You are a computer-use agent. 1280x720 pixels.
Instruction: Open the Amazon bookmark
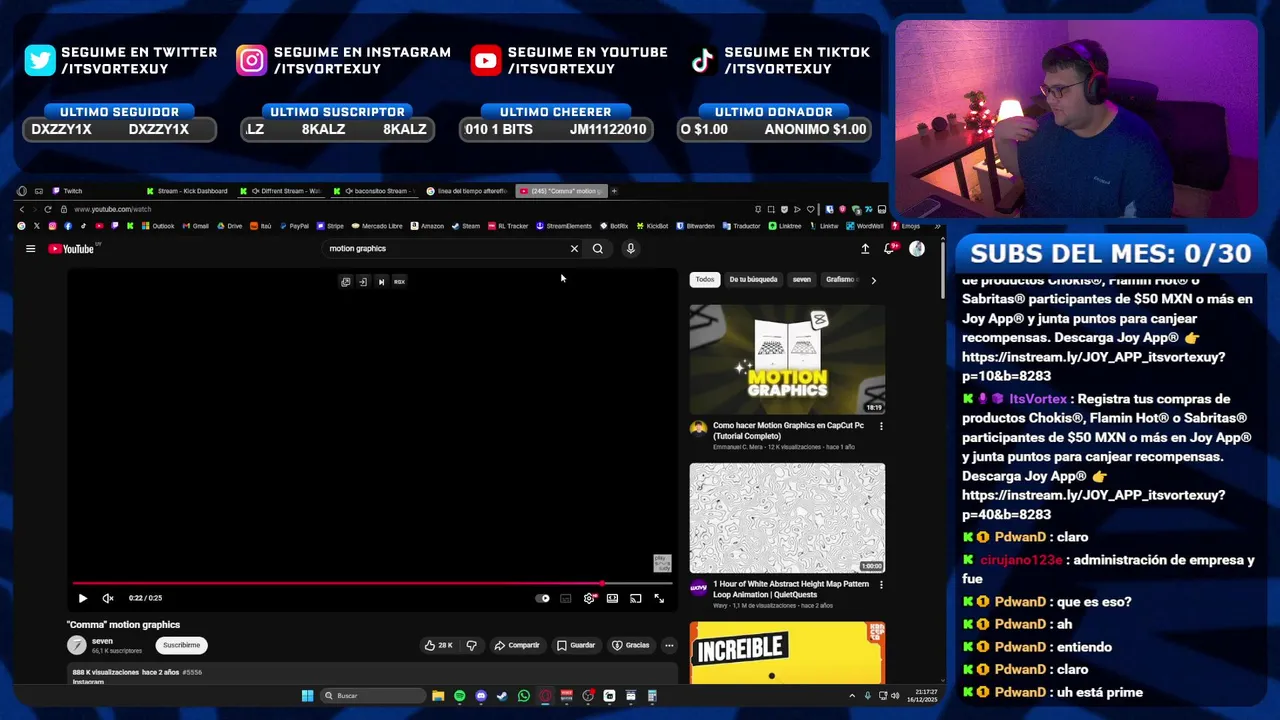click(427, 226)
